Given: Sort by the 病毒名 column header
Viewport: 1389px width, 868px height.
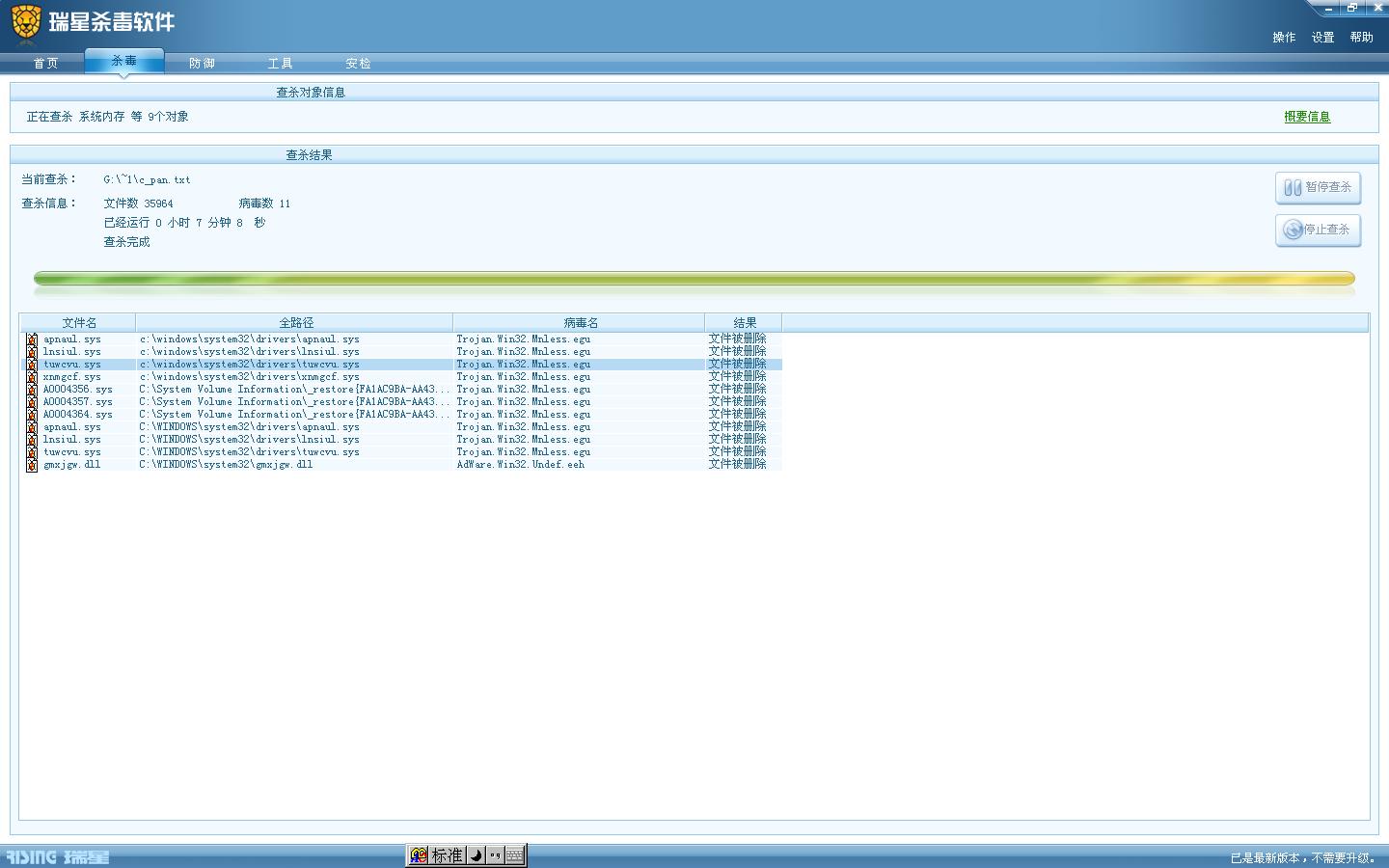Looking at the screenshot, I should pyautogui.click(x=580, y=323).
